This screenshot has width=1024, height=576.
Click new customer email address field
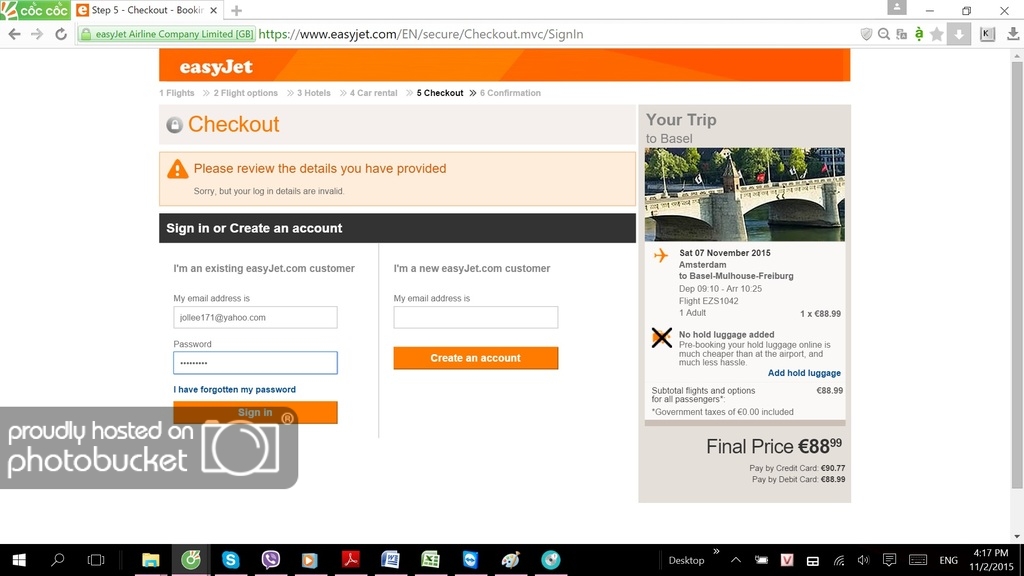pos(475,317)
